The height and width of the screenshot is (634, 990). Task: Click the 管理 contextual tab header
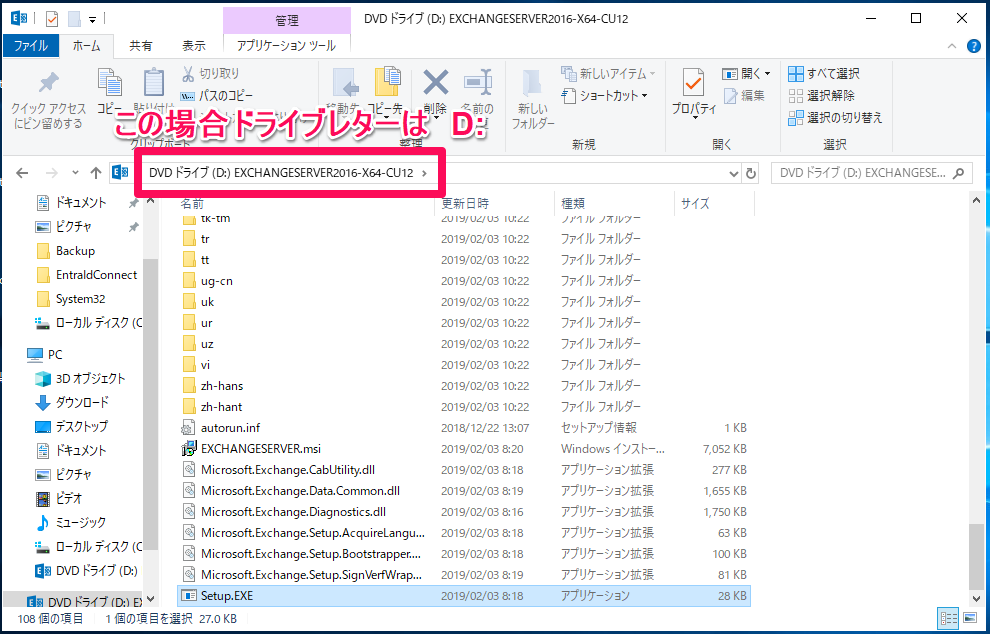click(287, 21)
